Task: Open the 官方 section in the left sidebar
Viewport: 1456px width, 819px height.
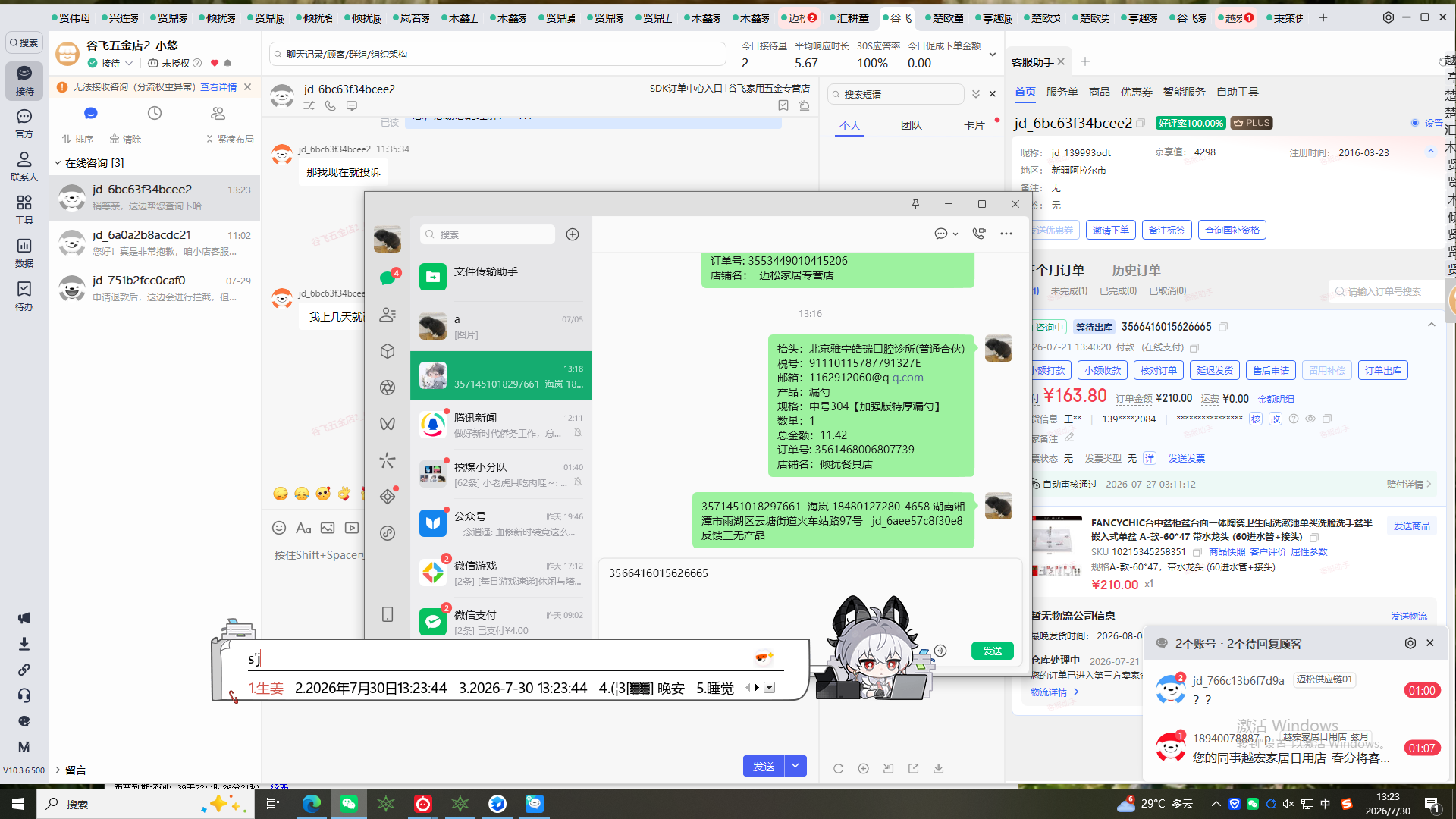Action: [x=24, y=123]
